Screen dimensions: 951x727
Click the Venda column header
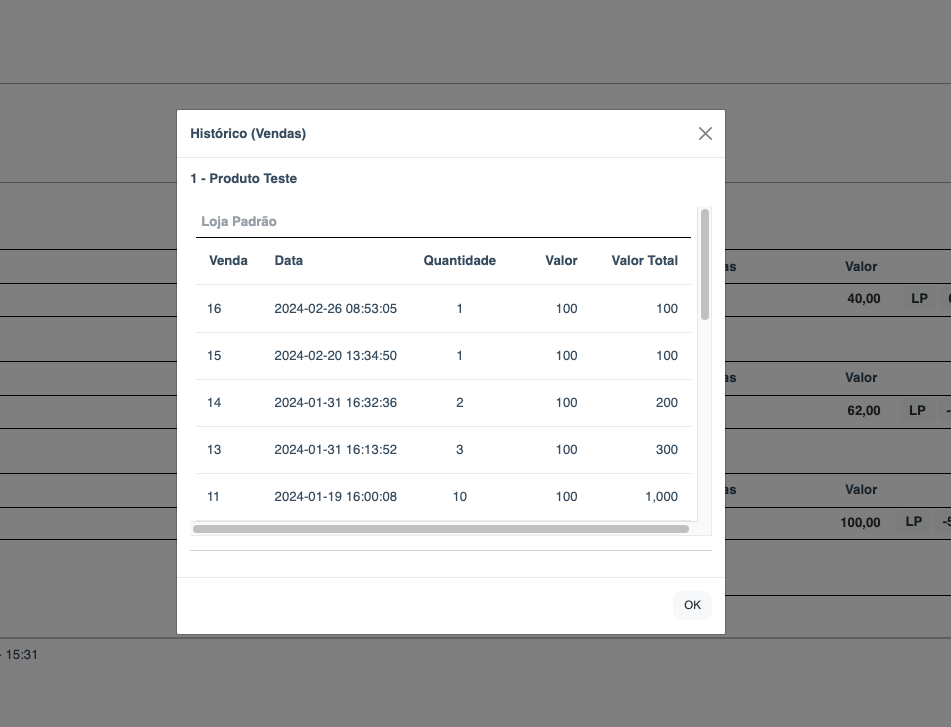(x=228, y=260)
